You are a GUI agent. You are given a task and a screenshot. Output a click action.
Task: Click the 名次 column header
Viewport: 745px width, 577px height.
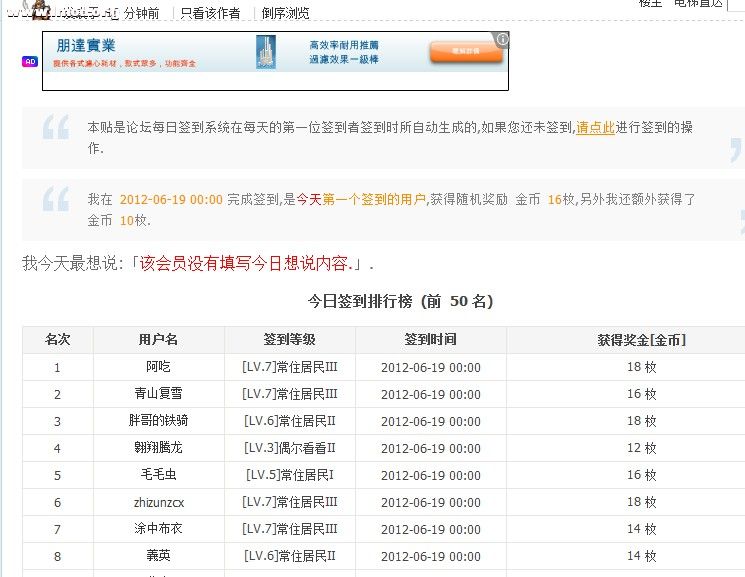point(57,339)
